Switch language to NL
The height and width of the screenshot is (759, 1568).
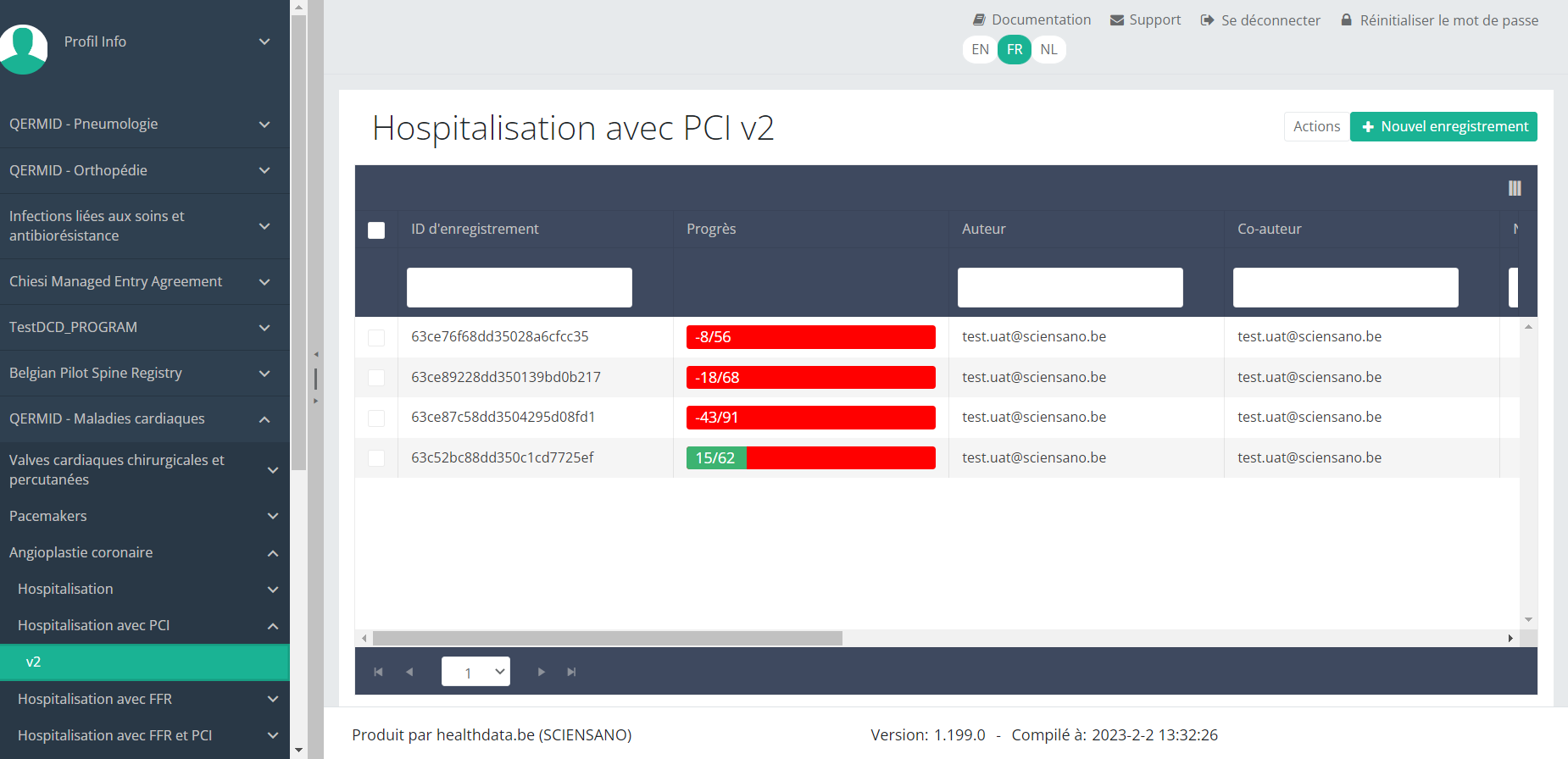(1048, 49)
